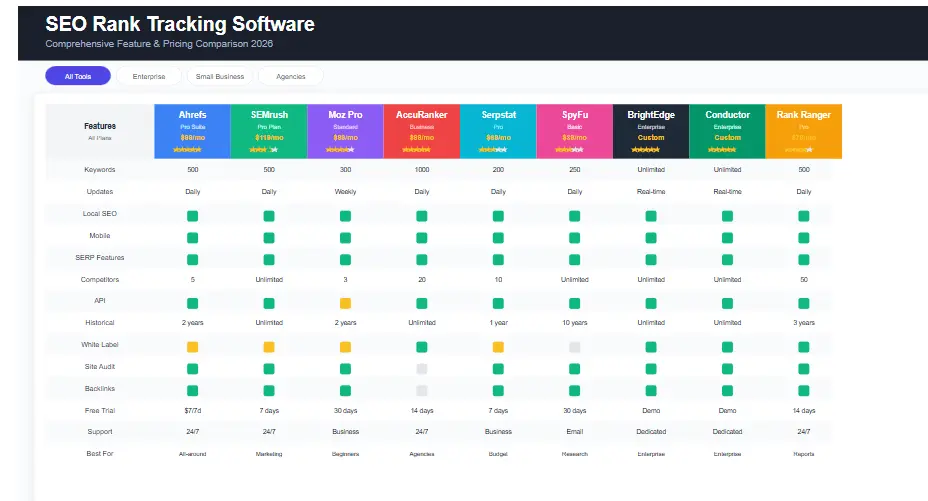928x501 pixels.
Task: Open the Small Business filter tab
Action: click(220, 76)
